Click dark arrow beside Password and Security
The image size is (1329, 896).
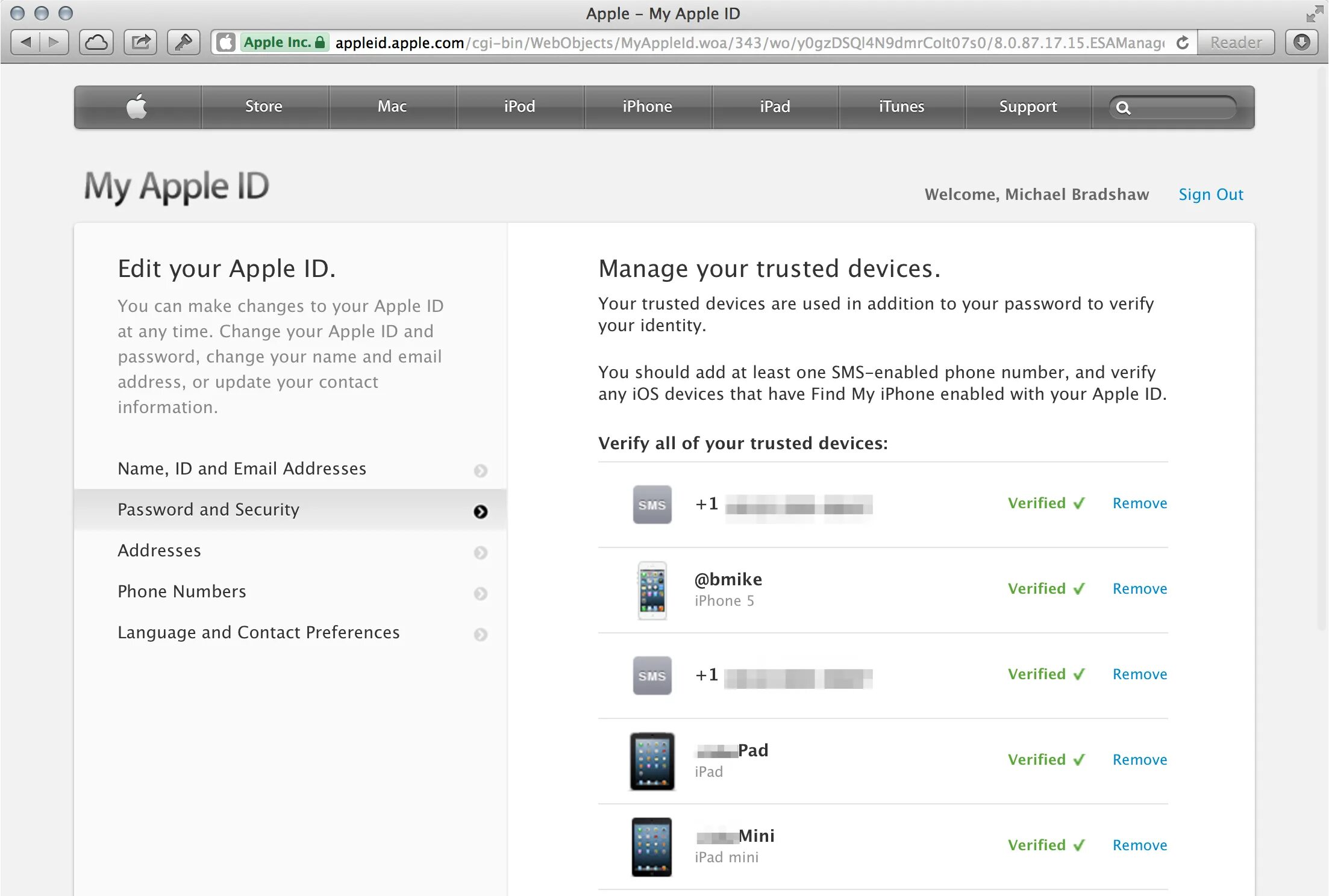coord(480,511)
